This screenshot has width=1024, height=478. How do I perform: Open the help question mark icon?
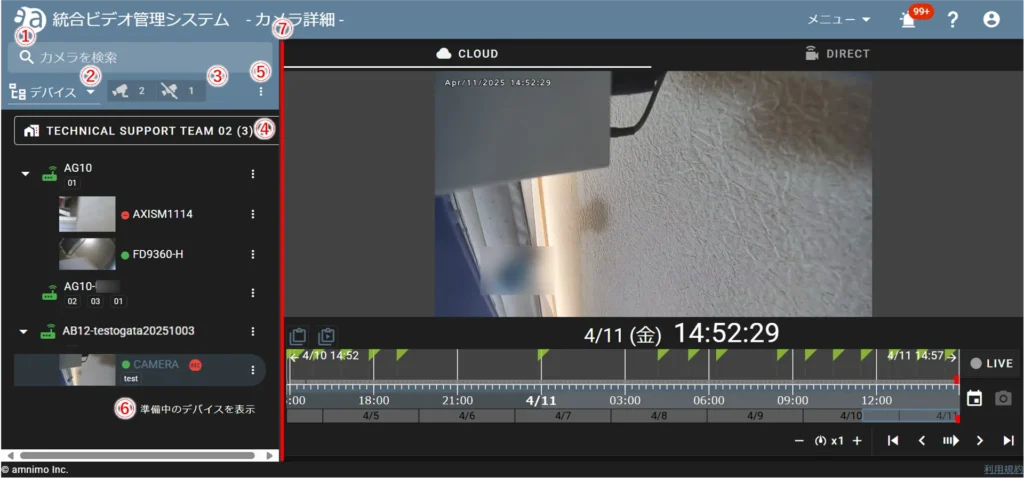[x=952, y=20]
